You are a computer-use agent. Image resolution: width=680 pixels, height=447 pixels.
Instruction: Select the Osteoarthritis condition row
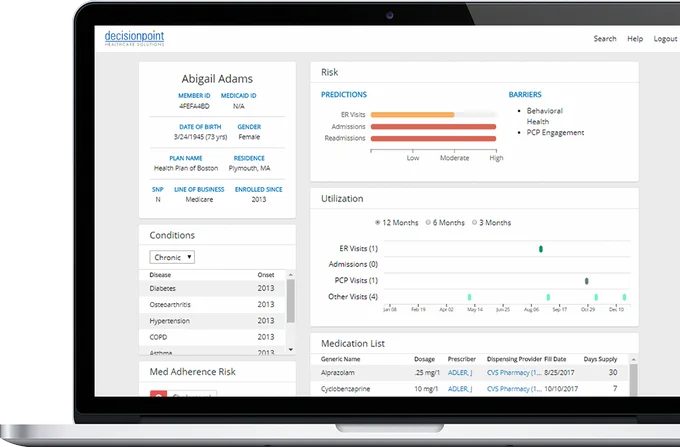click(212, 304)
